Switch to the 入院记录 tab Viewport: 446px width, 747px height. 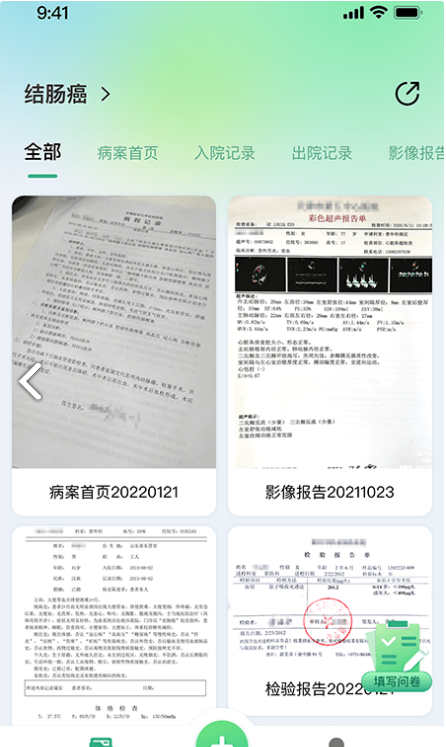pyautogui.click(x=225, y=153)
